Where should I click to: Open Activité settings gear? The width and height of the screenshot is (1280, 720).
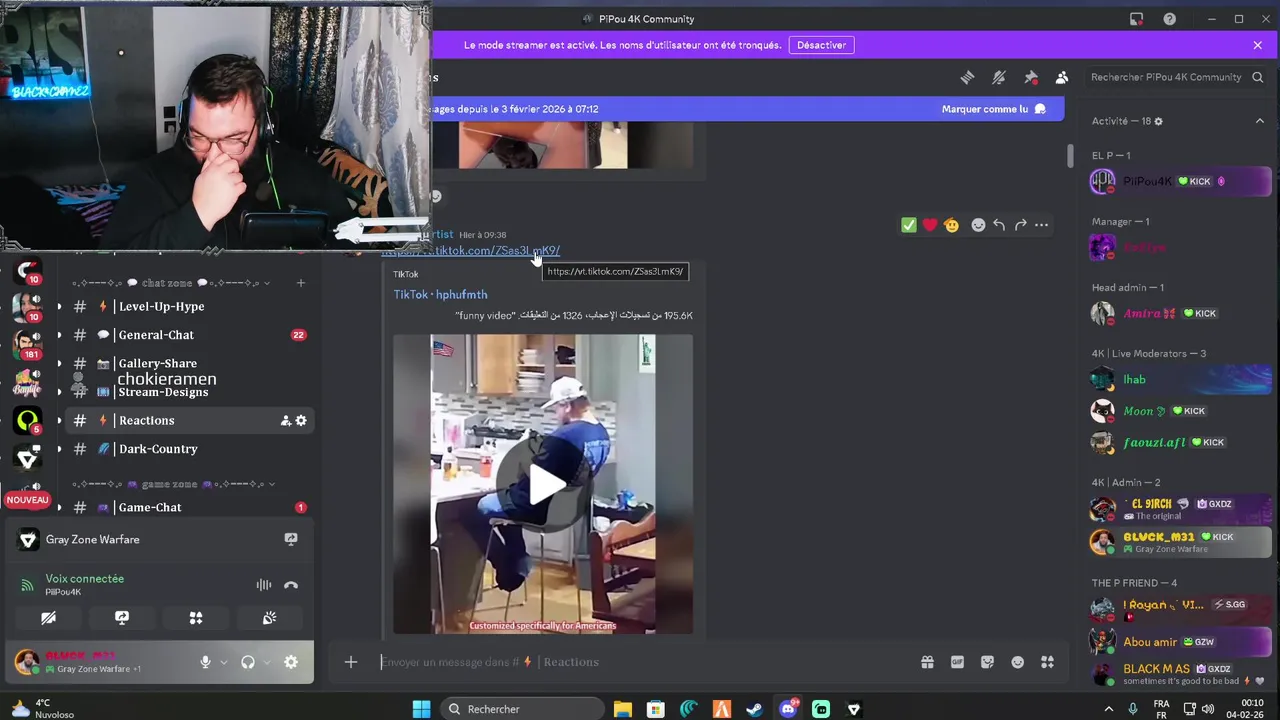pyautogui.click(x=1159, y=121)
